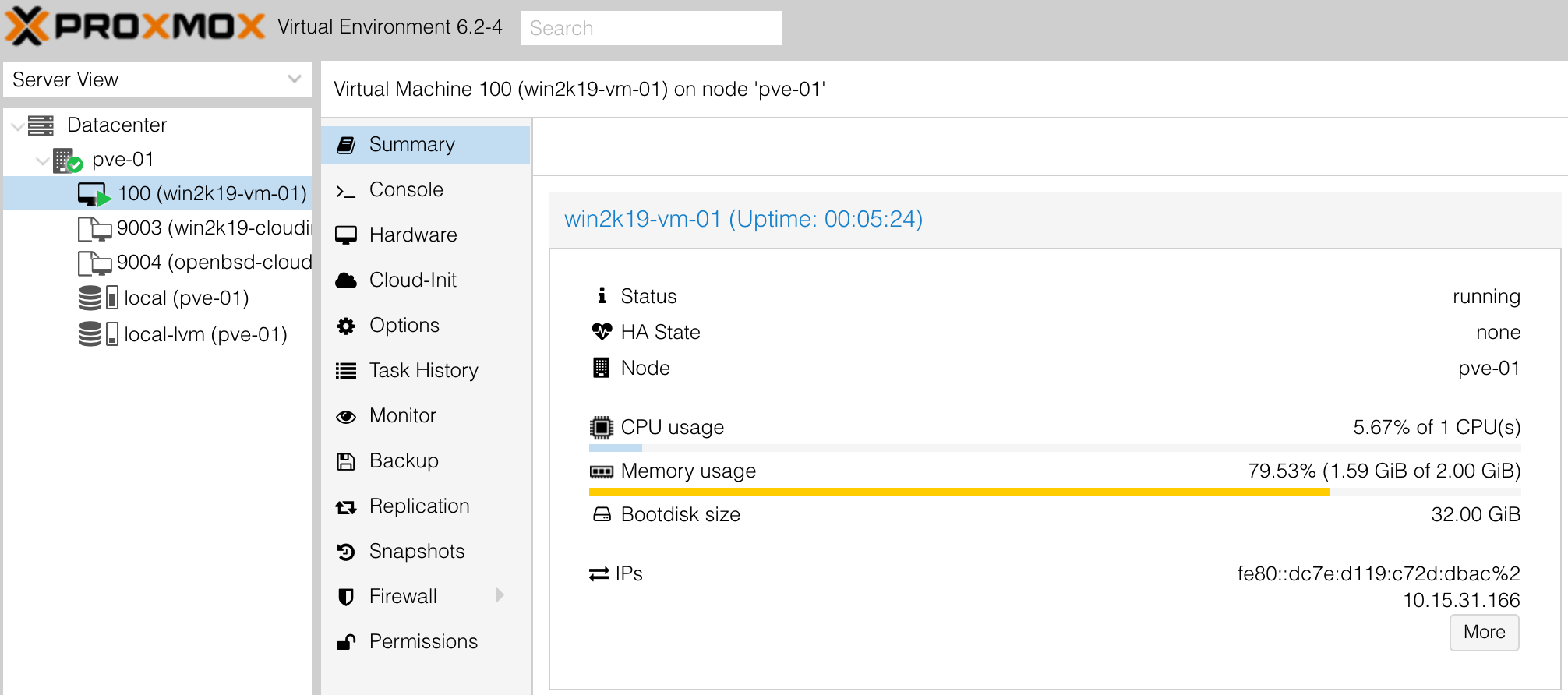Click the Options gear icon
Screen dimensions: 1568x695
coord(346,326)
